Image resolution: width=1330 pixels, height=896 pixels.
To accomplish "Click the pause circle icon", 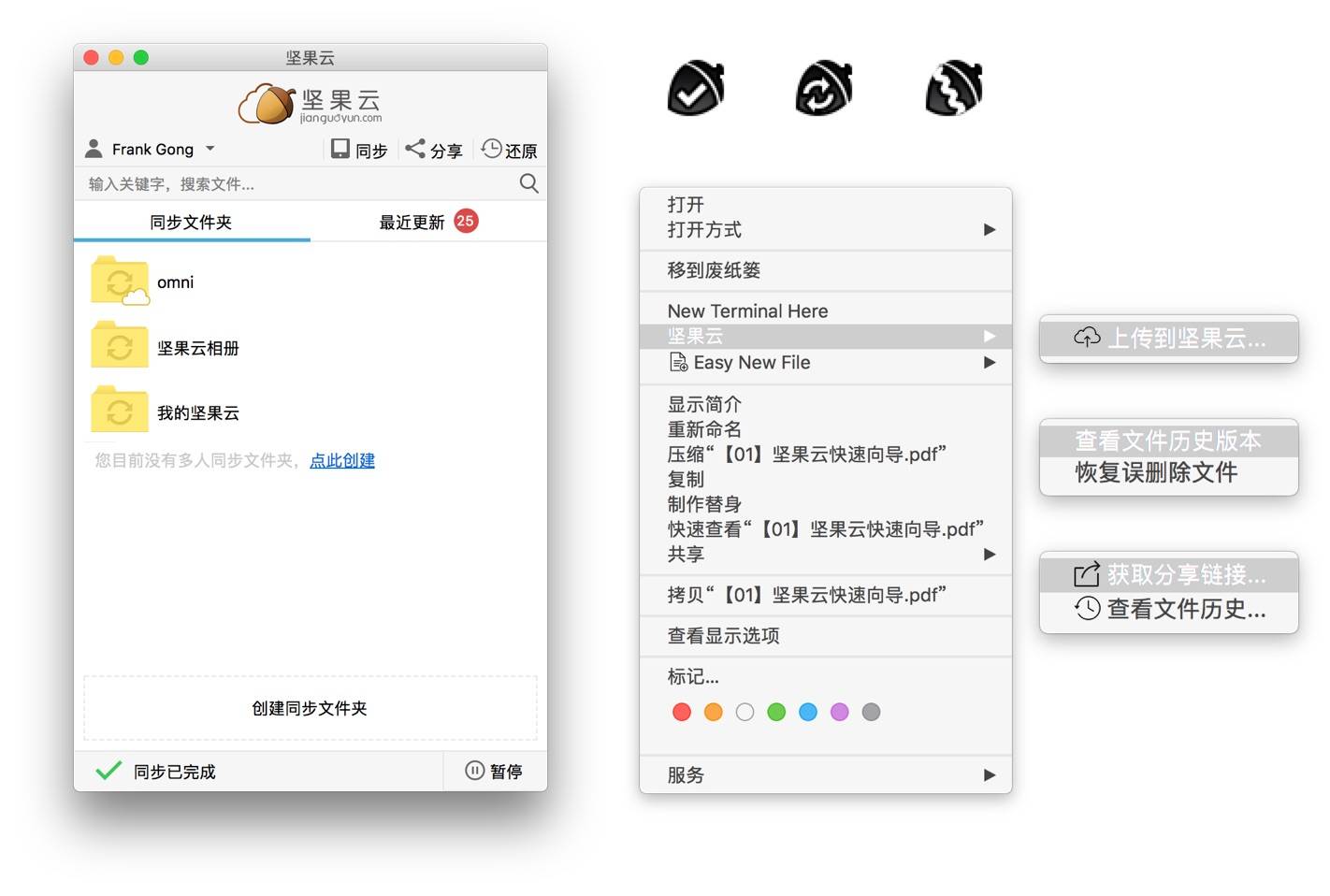I will tap(475, 770).
